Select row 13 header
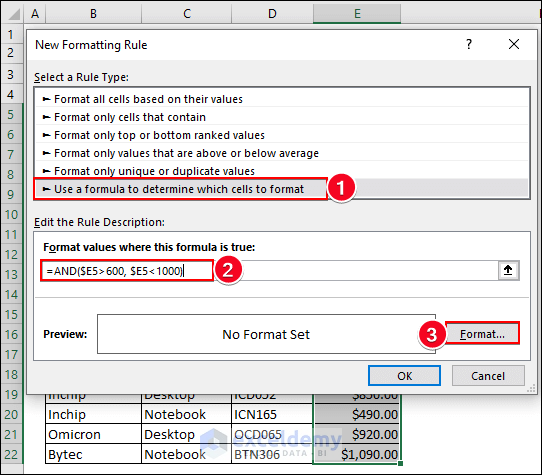This screenshot has width=542, height=475. click(x=11, y=274)
